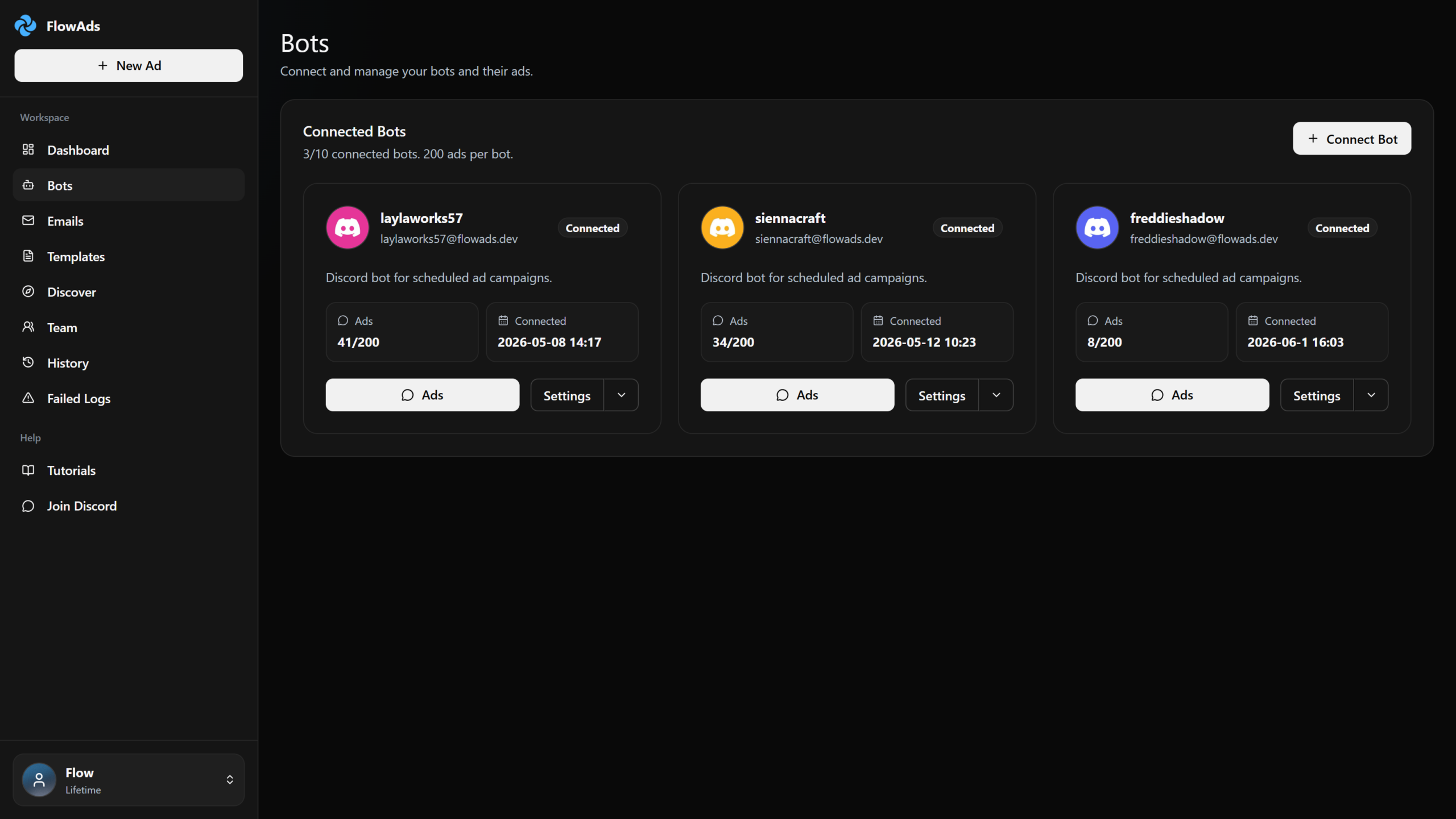This screenshot has width=1456, height=819.
Task: Click the Tutorials book icon
Action: click(x=28, y=470)
